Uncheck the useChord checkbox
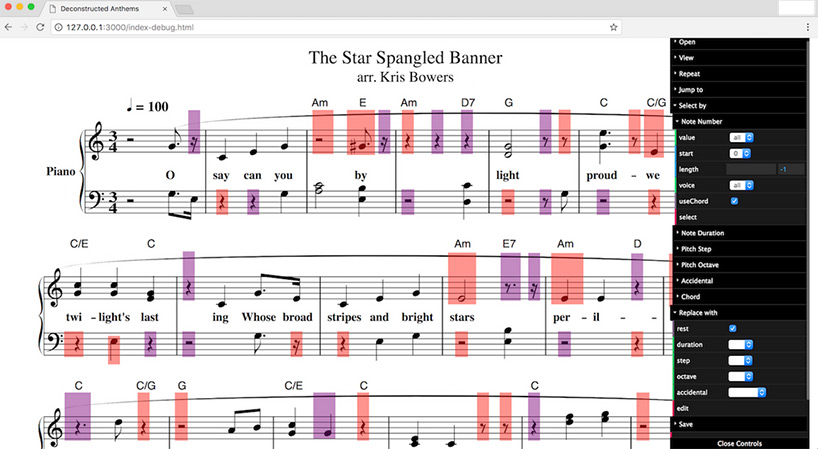This screenshot has height=449, width=818. [x=734, y=201]
